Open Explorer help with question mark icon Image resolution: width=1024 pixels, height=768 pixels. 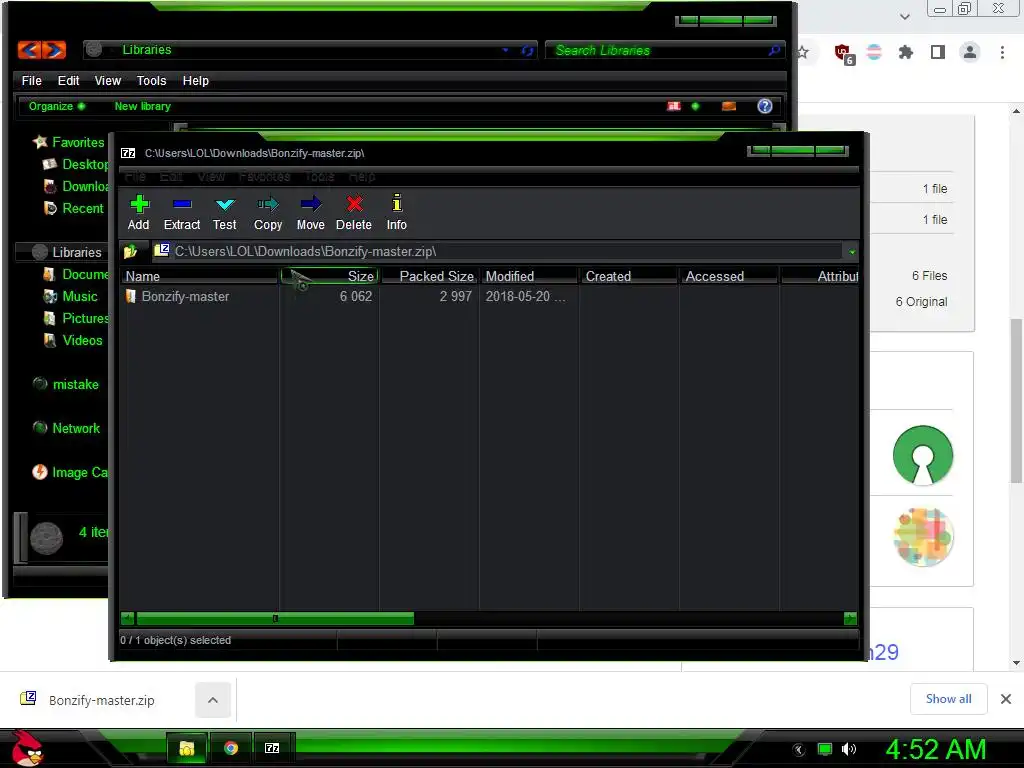point(765,106)
